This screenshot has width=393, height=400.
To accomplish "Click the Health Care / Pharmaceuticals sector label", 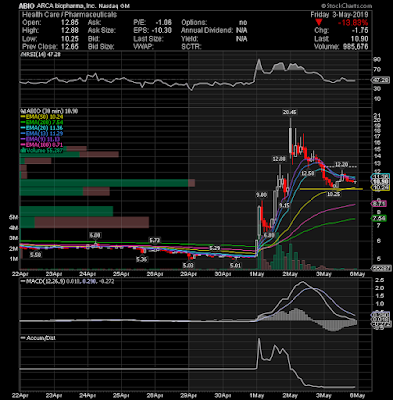I will pyautogui.click(x=69, y=14).
